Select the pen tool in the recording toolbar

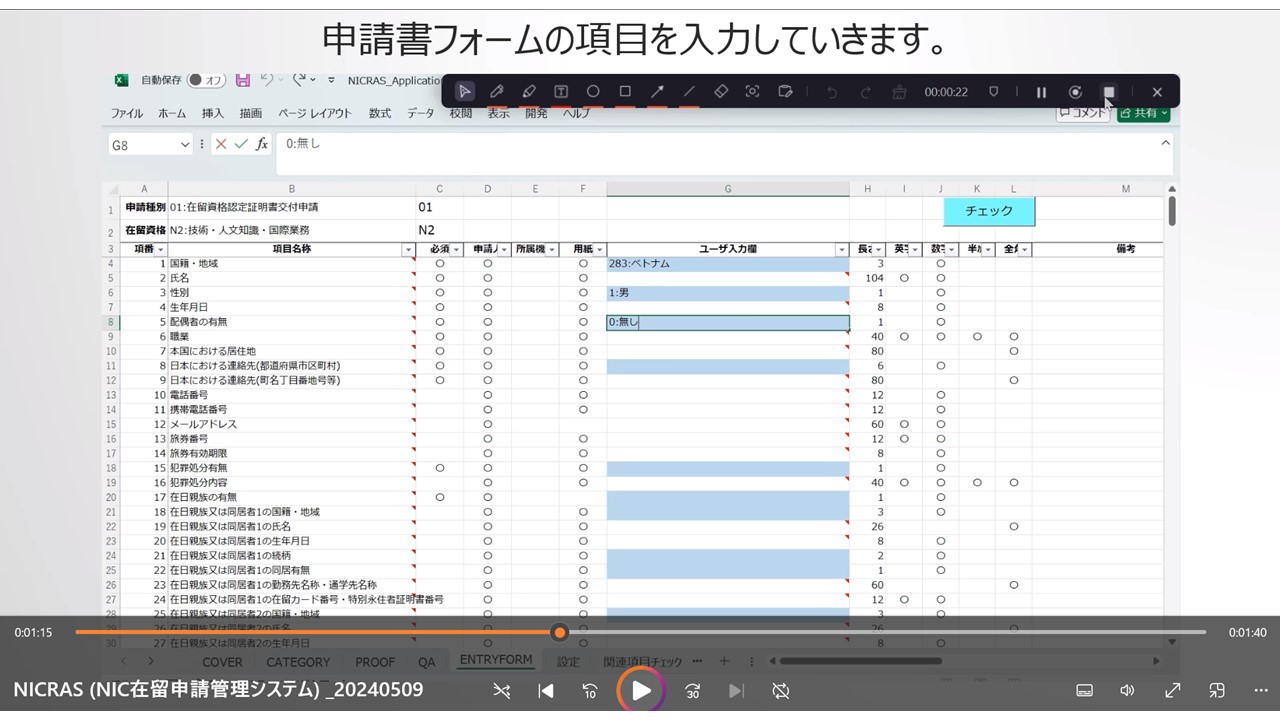click(x=496, y=92)
